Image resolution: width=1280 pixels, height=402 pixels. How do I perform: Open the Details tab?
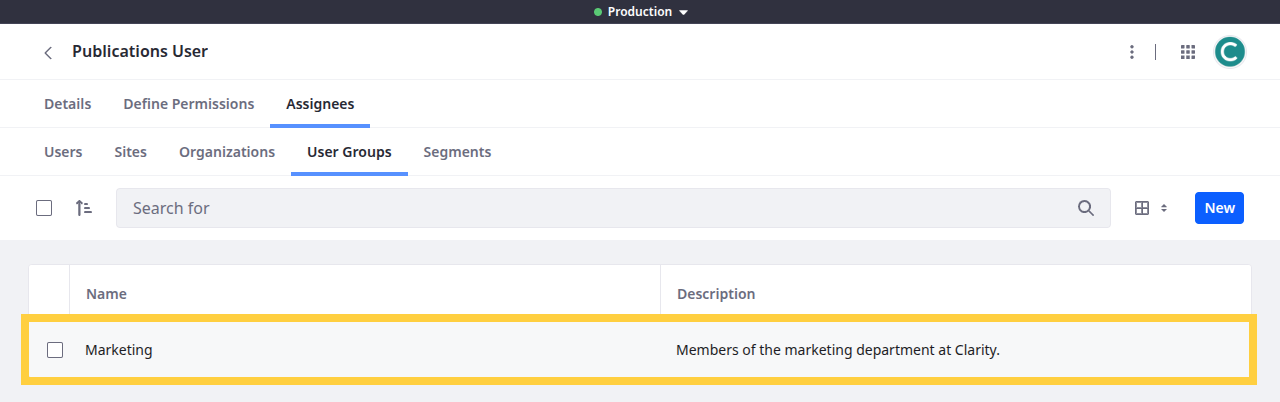67,104
